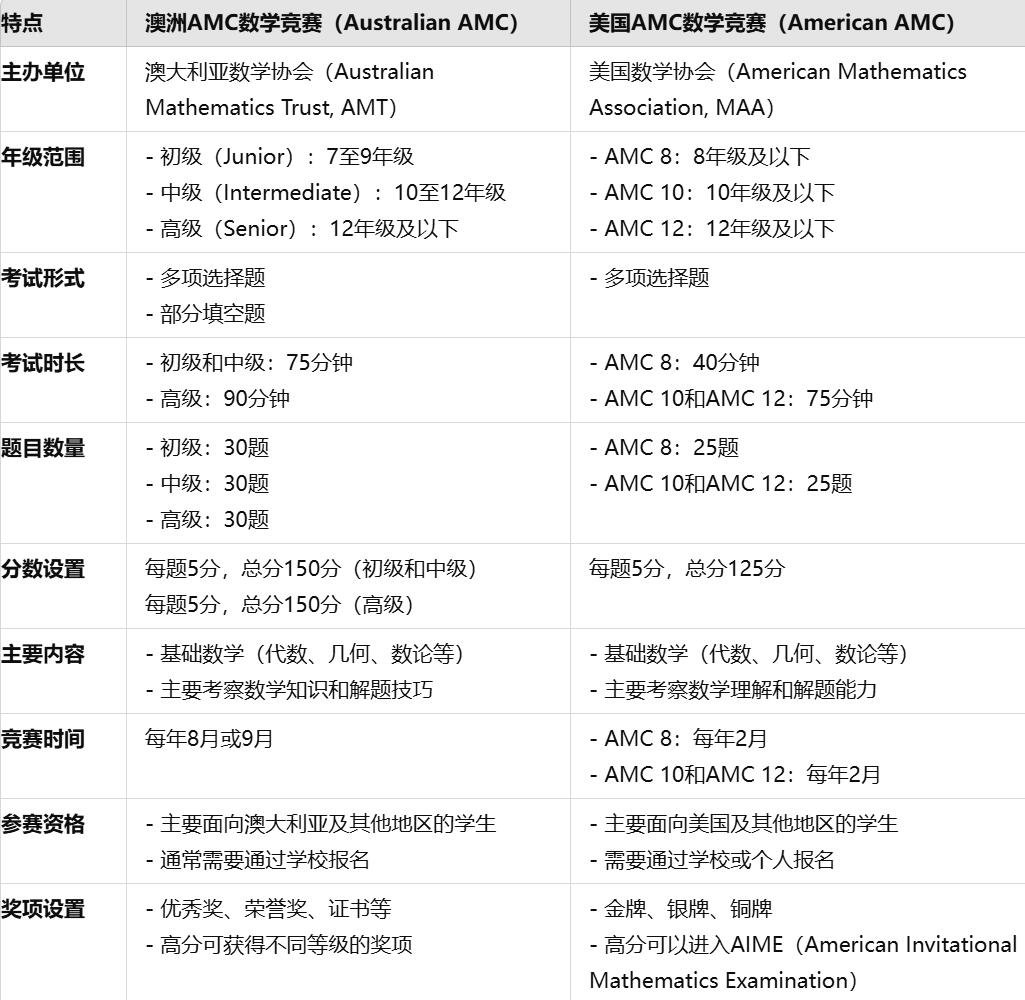Image resolution: width=1025 pixels, height=1000 pixels.
Task: Click line AMC 8: 25题
Action: [x=664, y=447]
